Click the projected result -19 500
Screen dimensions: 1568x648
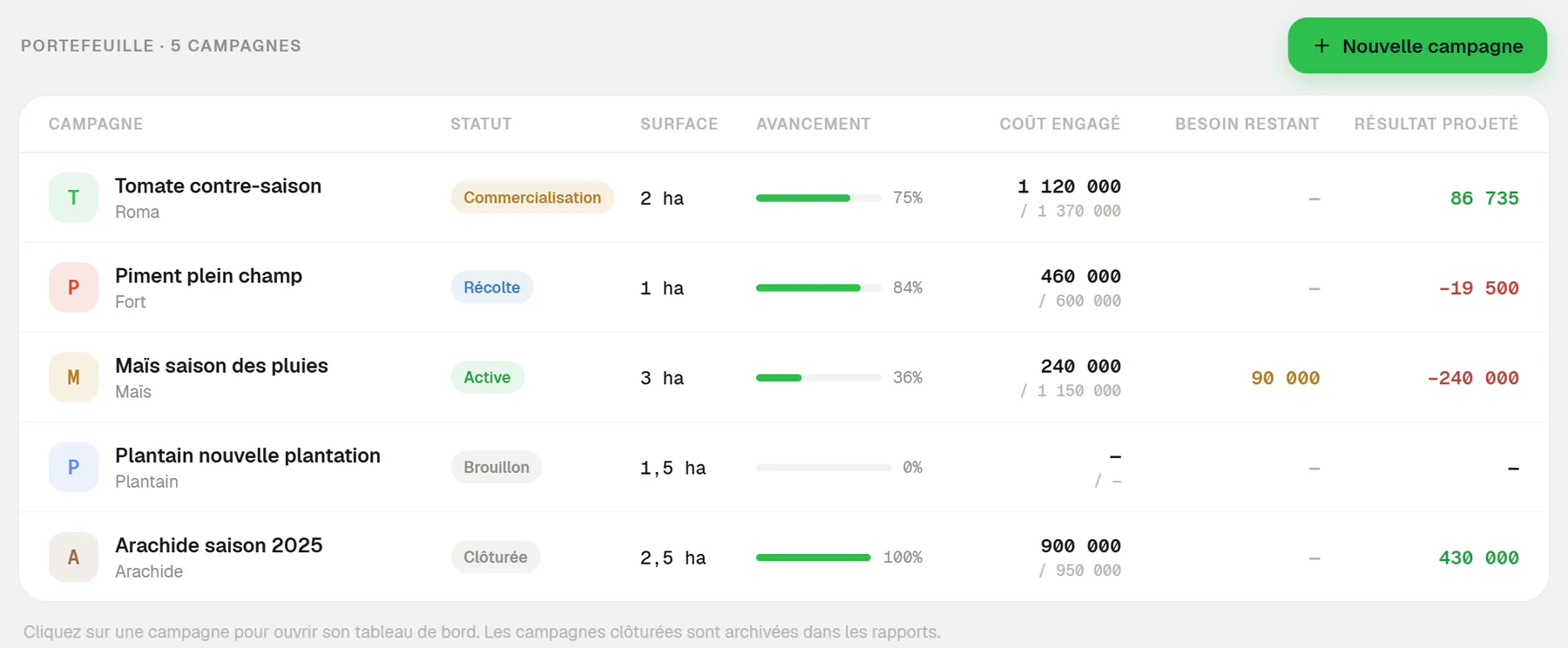point(1478,287)
